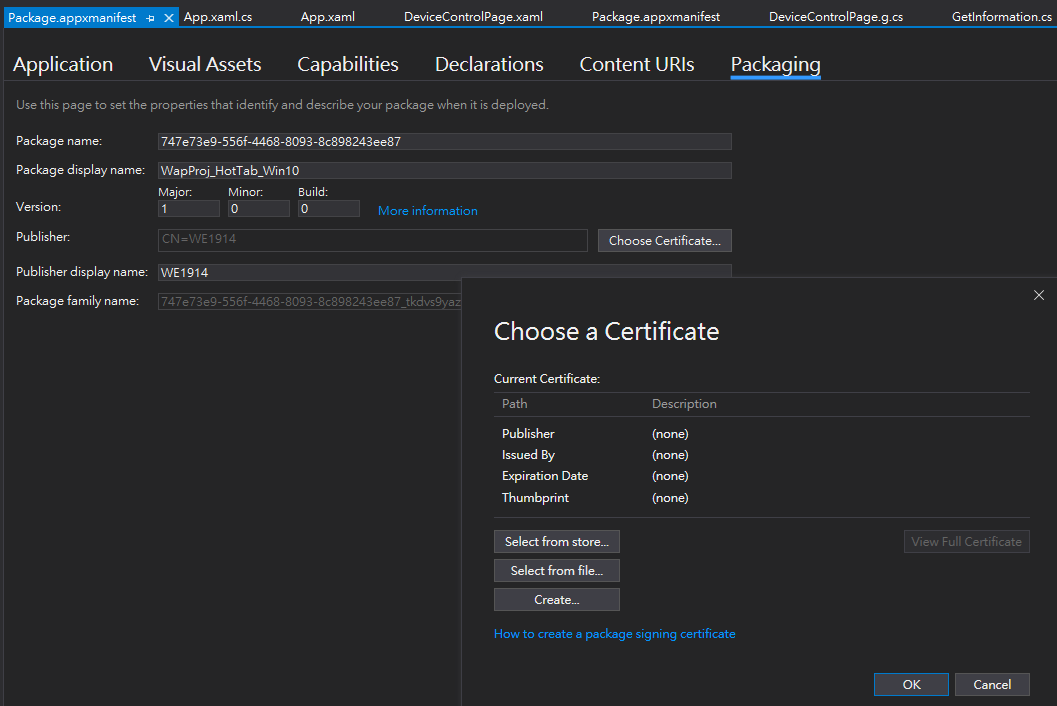
Task: Confirm certificate selection with OK
Action: pos(910,684)
